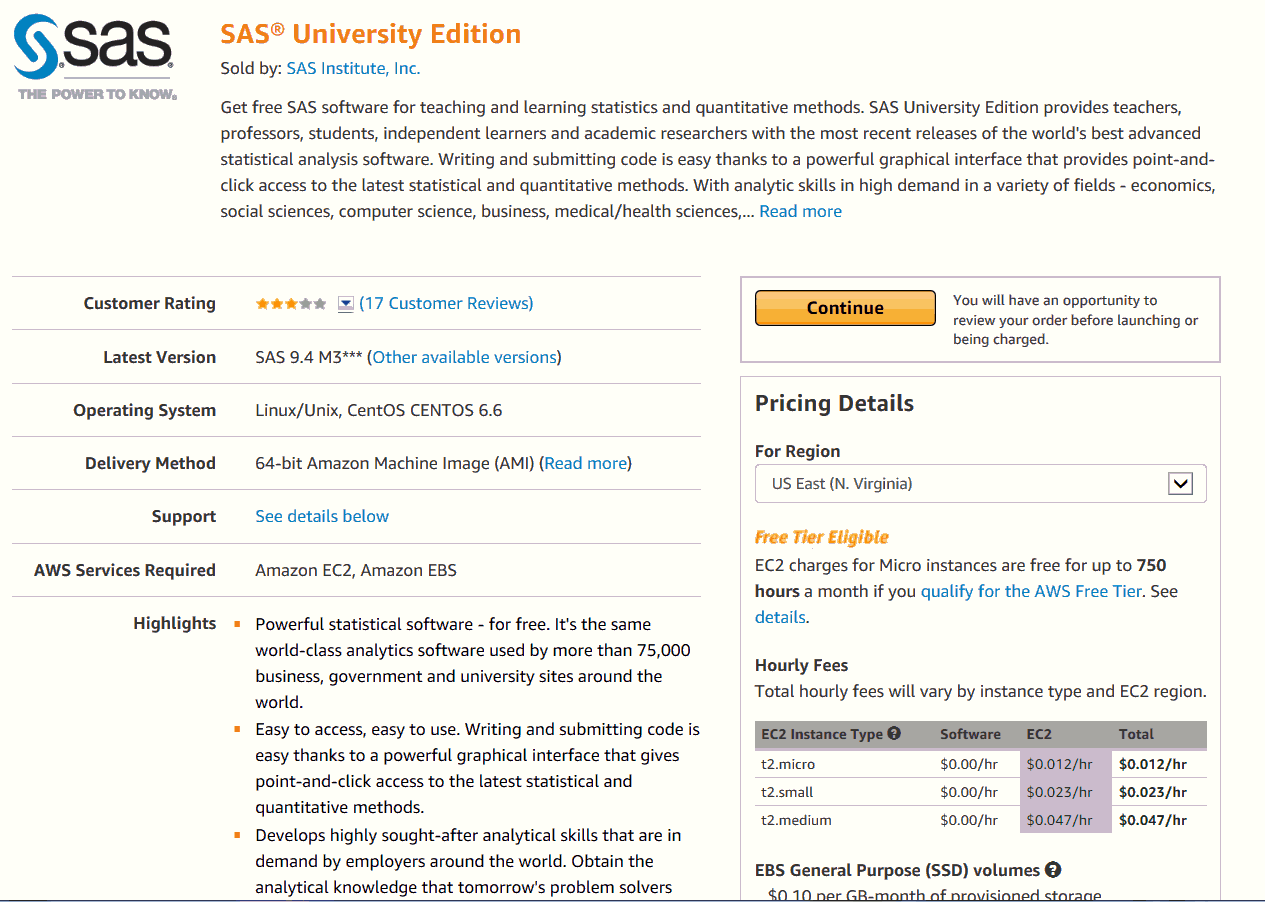View Other available versions link
This screenshot has height=902, width=1265.
465,357
